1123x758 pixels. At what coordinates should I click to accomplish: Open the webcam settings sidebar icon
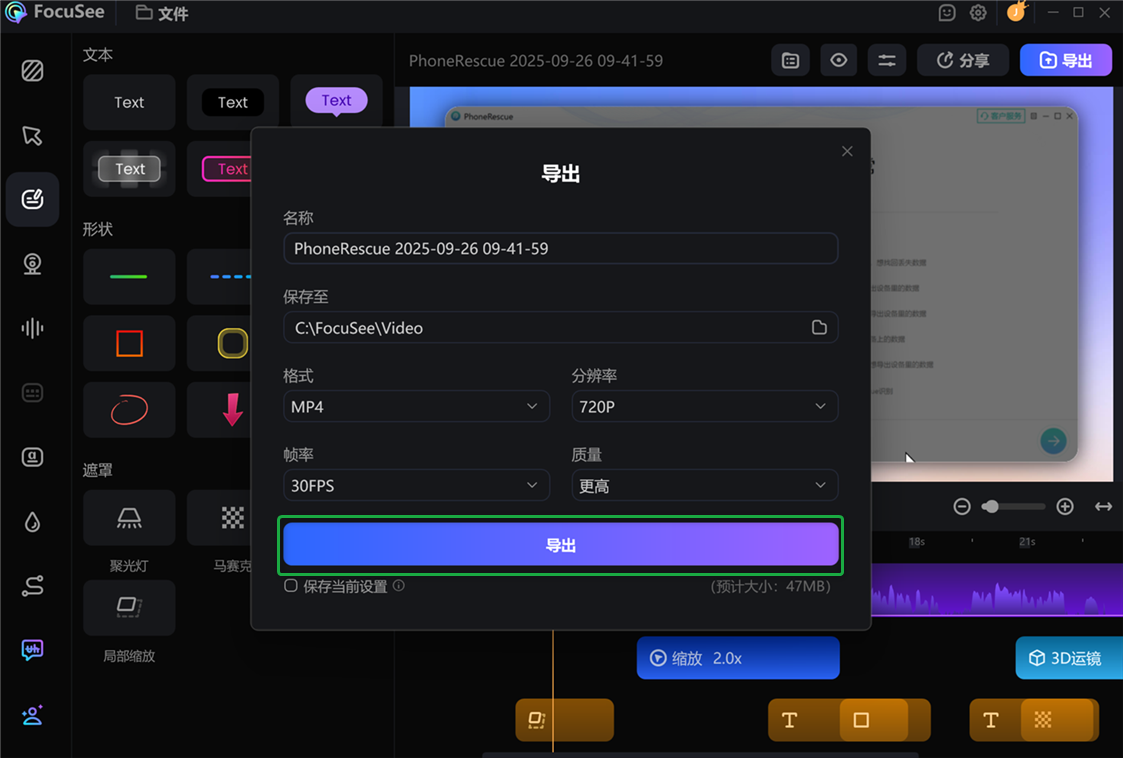click(x=32, y=264)
